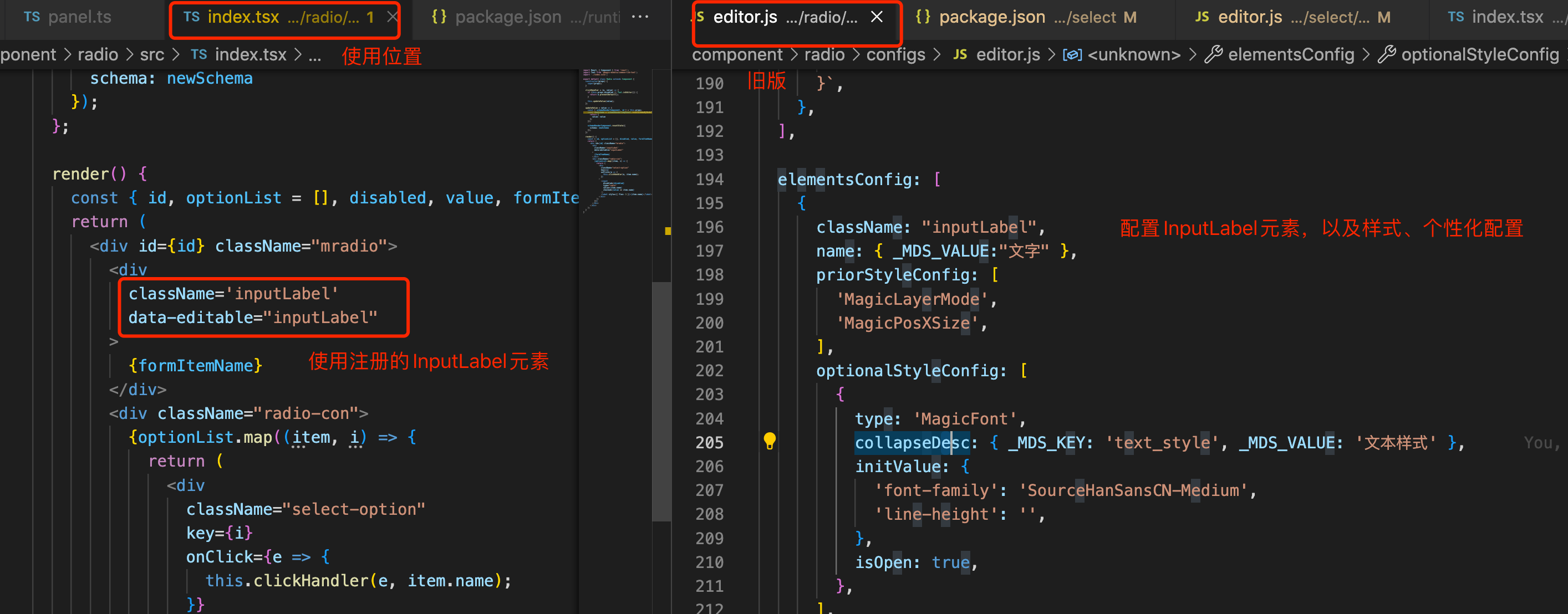Click the JS file icon in editor.js breadcrumb
The height and width of the screenshot is (614, 1568).
(x=960, y=55)
